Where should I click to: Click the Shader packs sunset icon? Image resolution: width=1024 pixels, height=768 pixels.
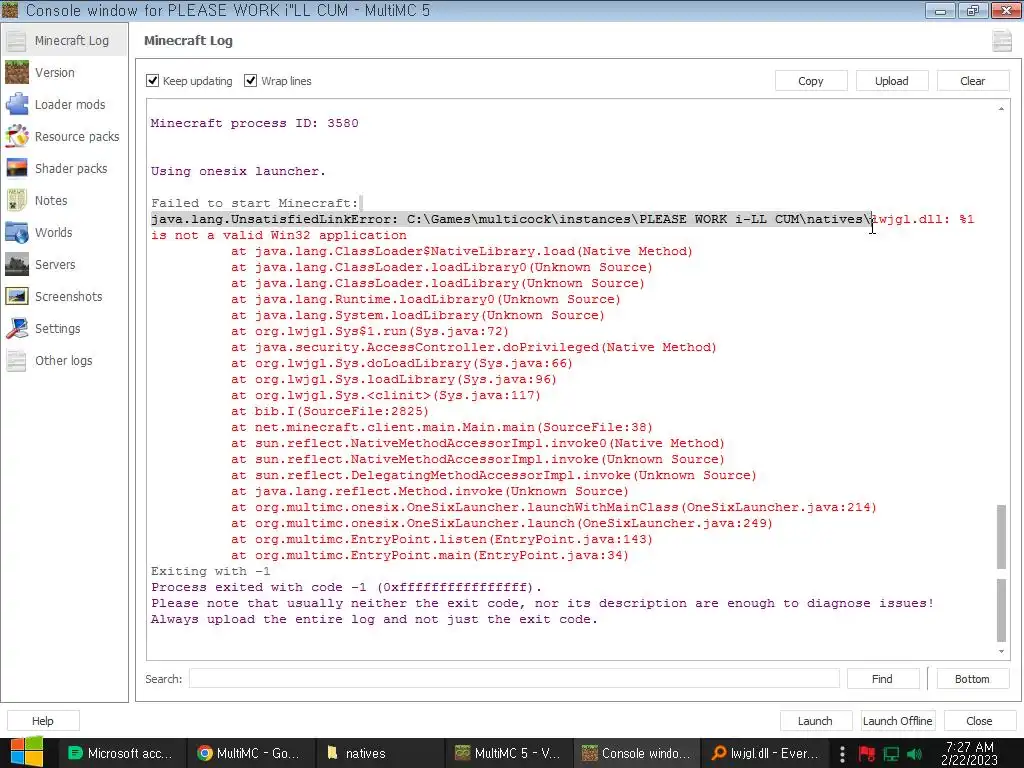point(16,168)
